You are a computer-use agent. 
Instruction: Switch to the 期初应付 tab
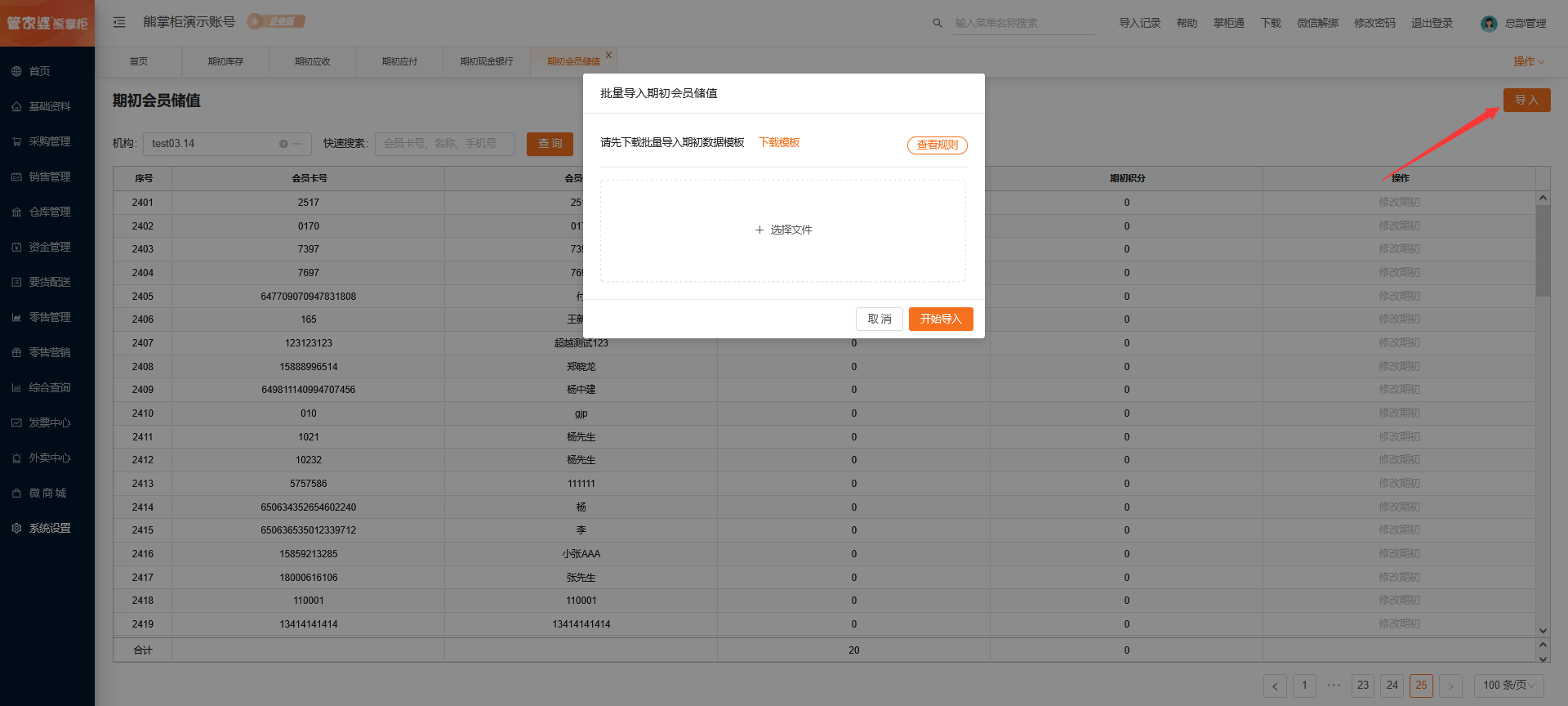pyautogui.click(x=399, y=61)
